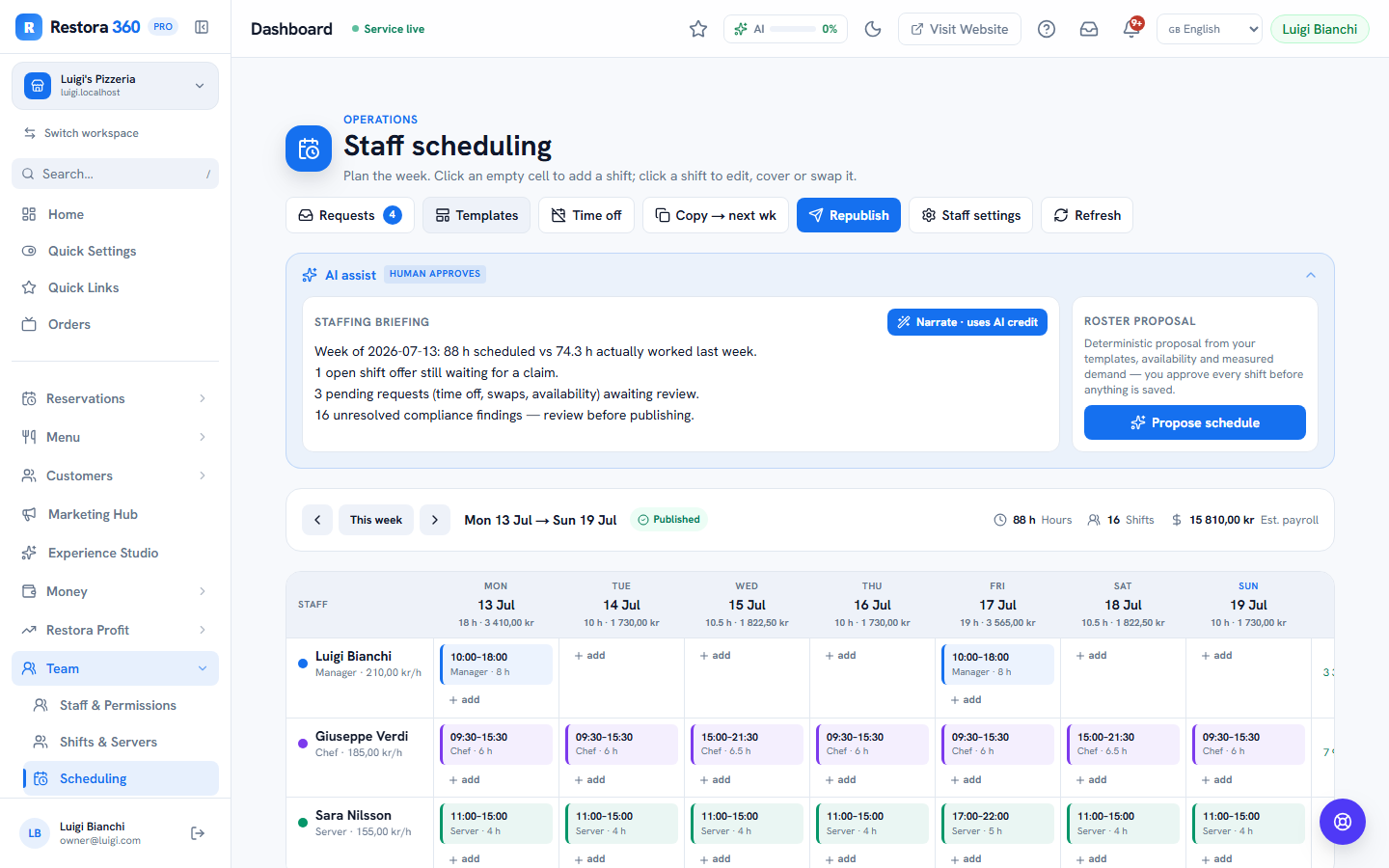Copy schedule to next week
The width and height of the screenshot is (1389, 868).
click(716, 215)
